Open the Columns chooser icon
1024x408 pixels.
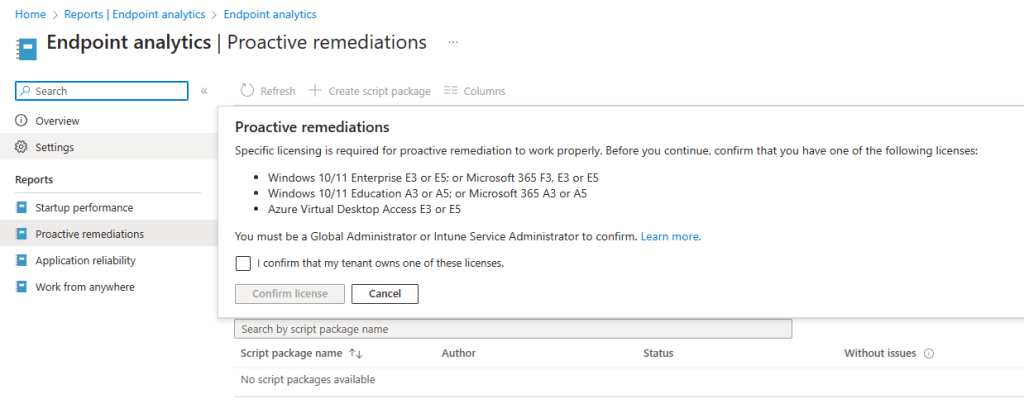click(x=450, y=91)
